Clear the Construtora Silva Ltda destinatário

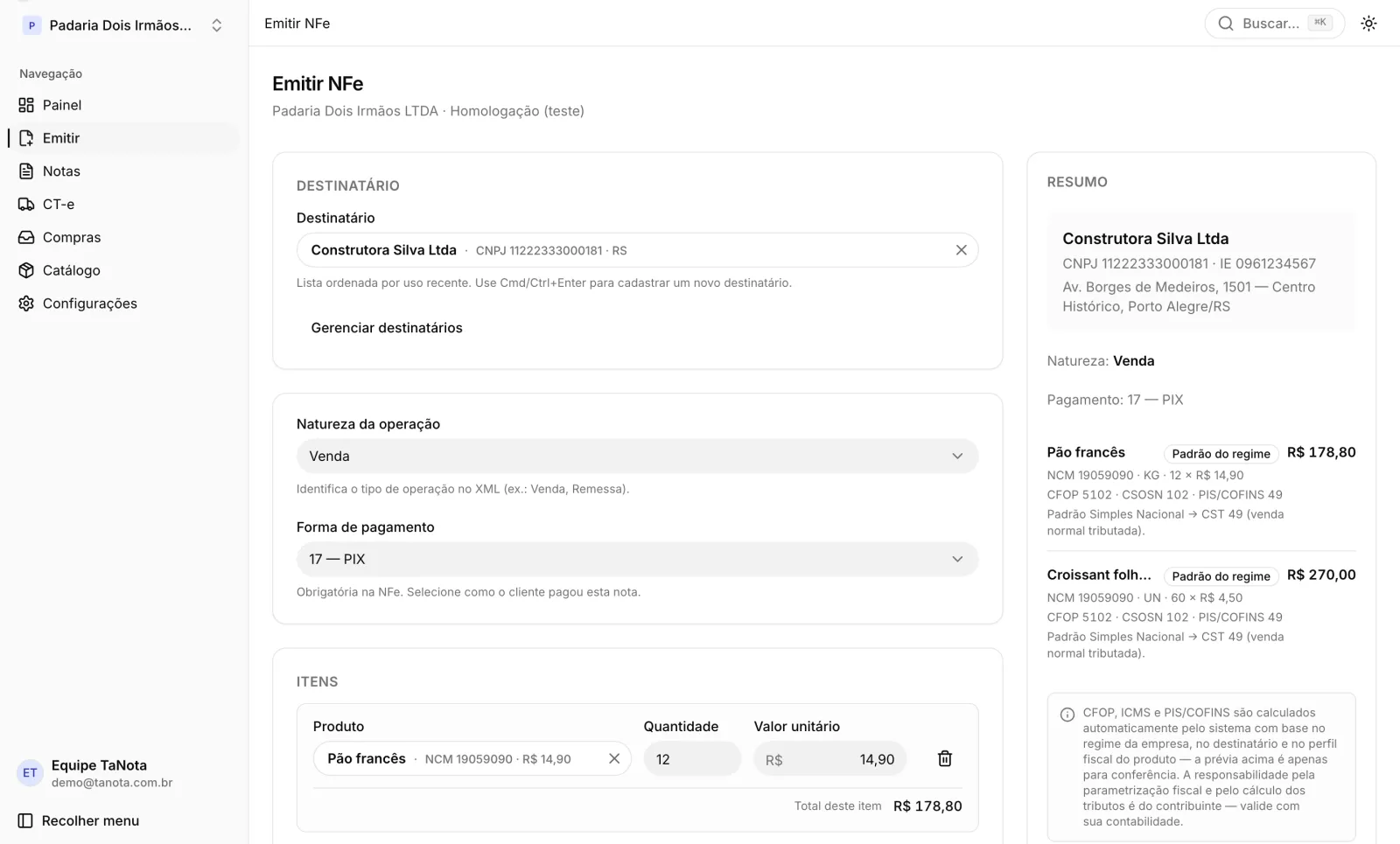(x=961, y=250)
